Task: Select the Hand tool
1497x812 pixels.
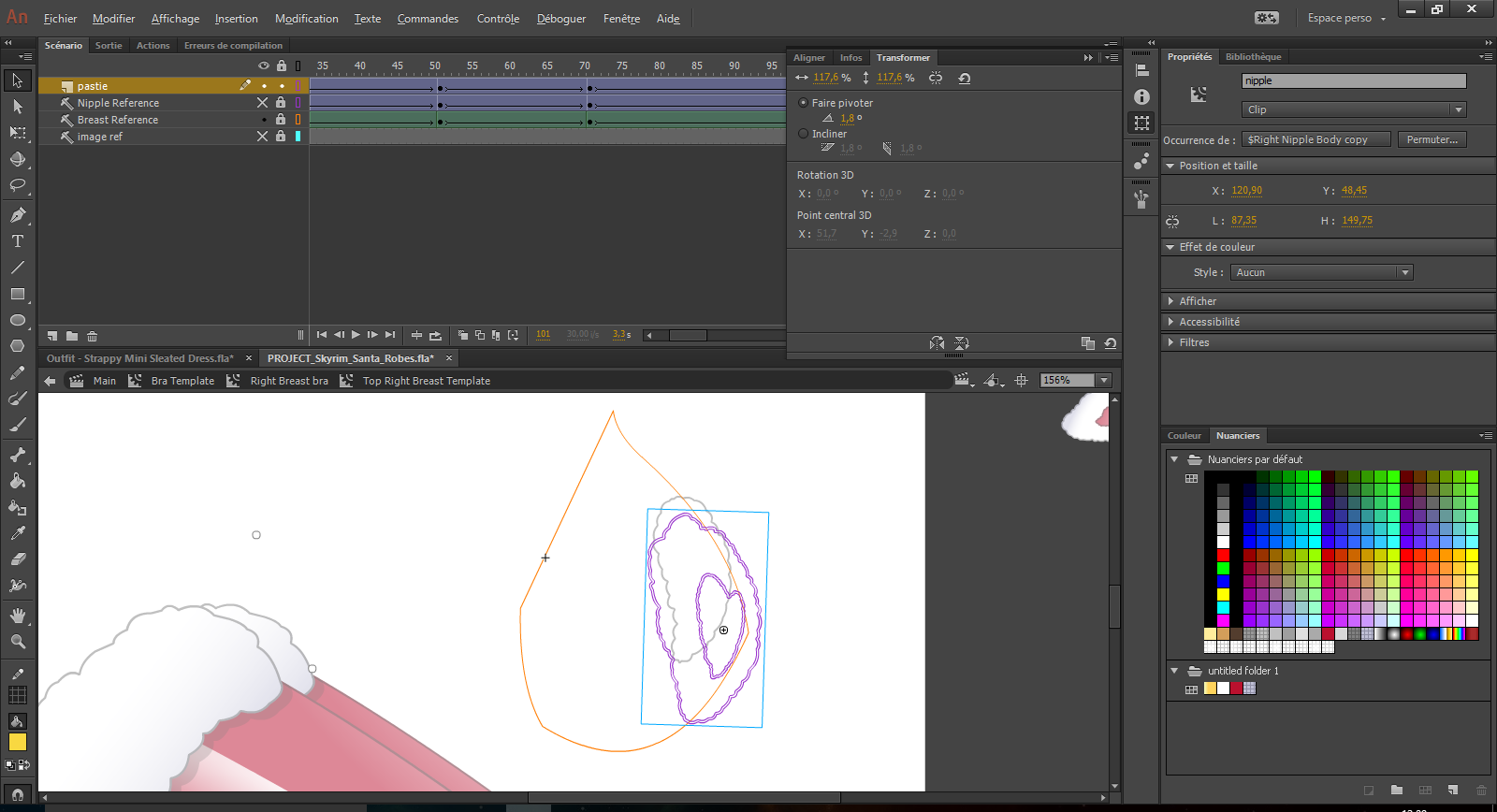Action: (x=17, y=616)
